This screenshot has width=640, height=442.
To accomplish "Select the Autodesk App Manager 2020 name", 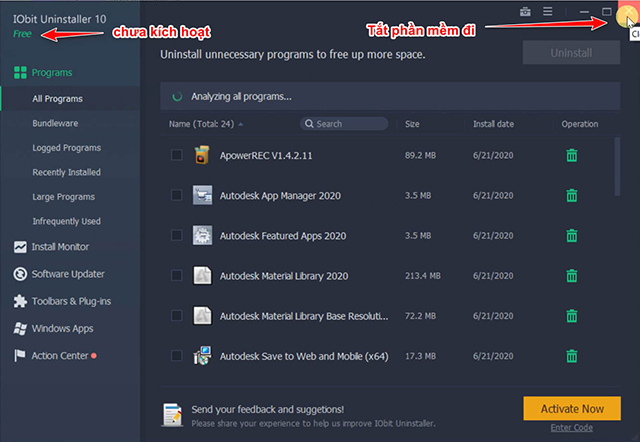I will (280, 196).
